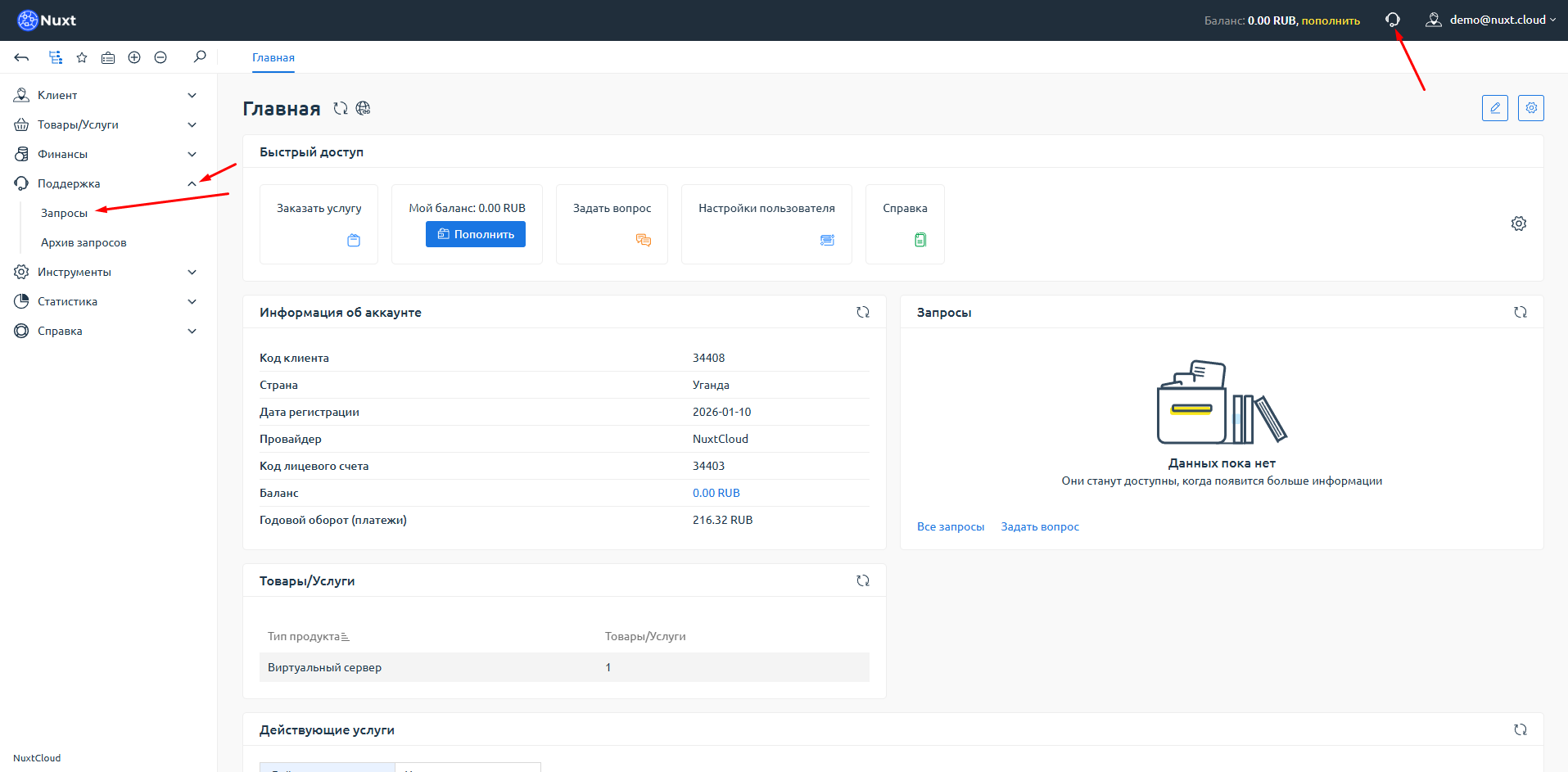This screenshot has height=772, width=1568.
Task: Click the pencil edit dashboard button
Action: tap(1494, 108)
